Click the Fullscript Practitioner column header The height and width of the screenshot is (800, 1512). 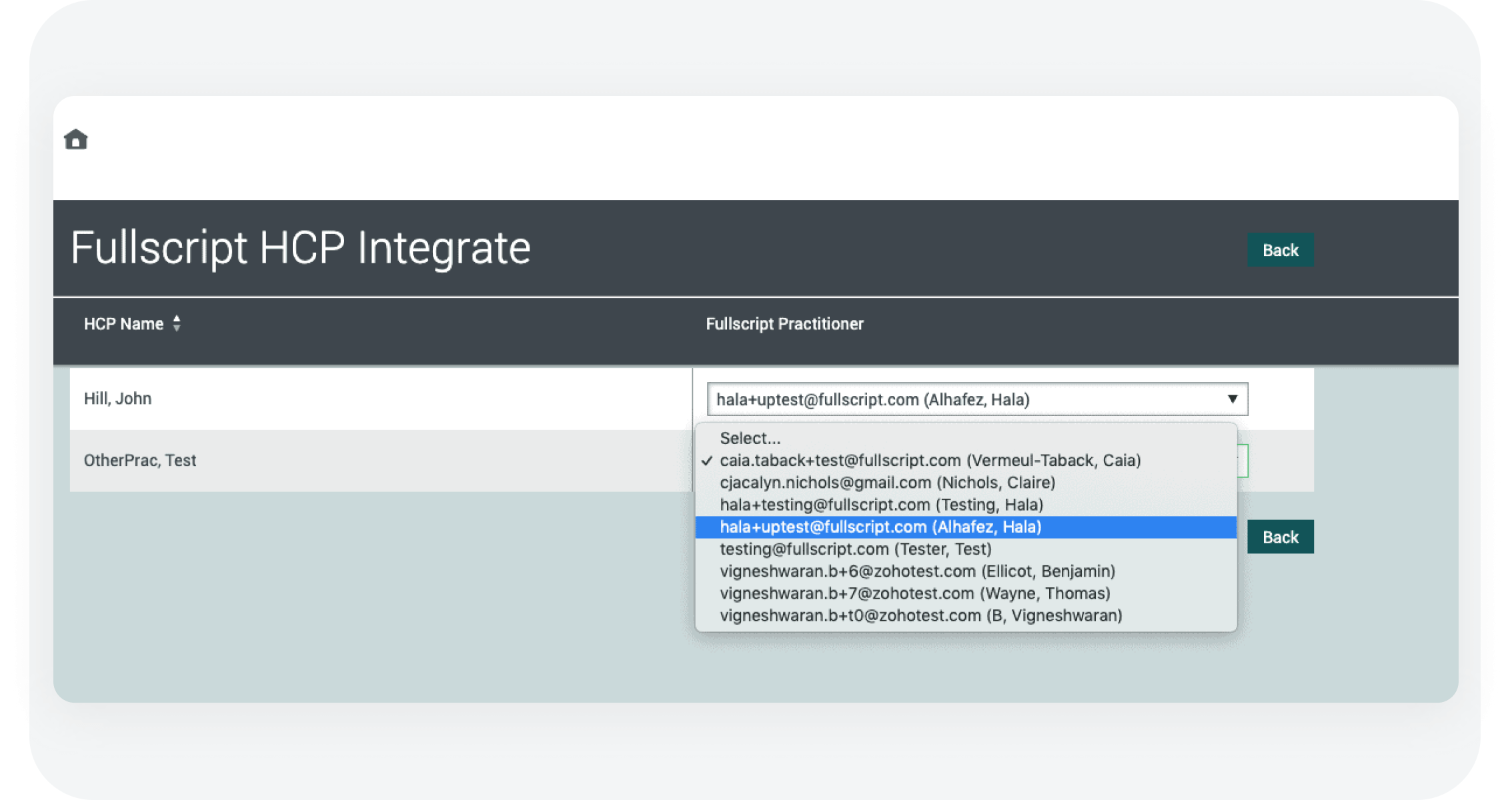coord(784,324)
